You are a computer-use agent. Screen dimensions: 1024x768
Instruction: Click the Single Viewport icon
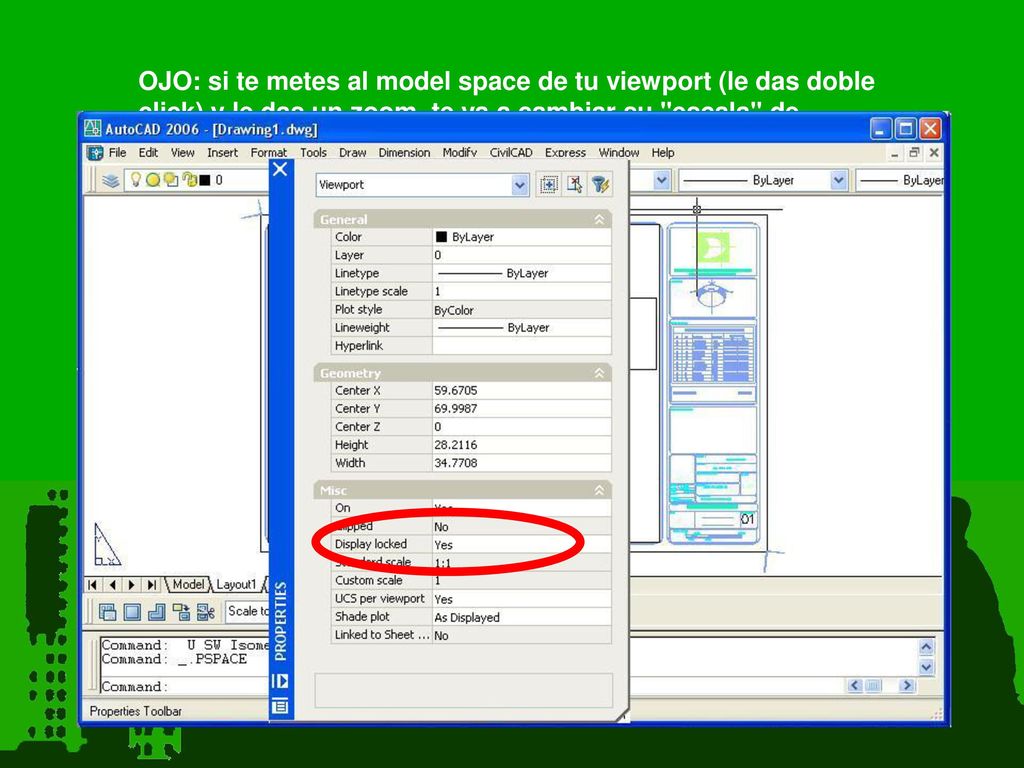click(x=133, y=612)
